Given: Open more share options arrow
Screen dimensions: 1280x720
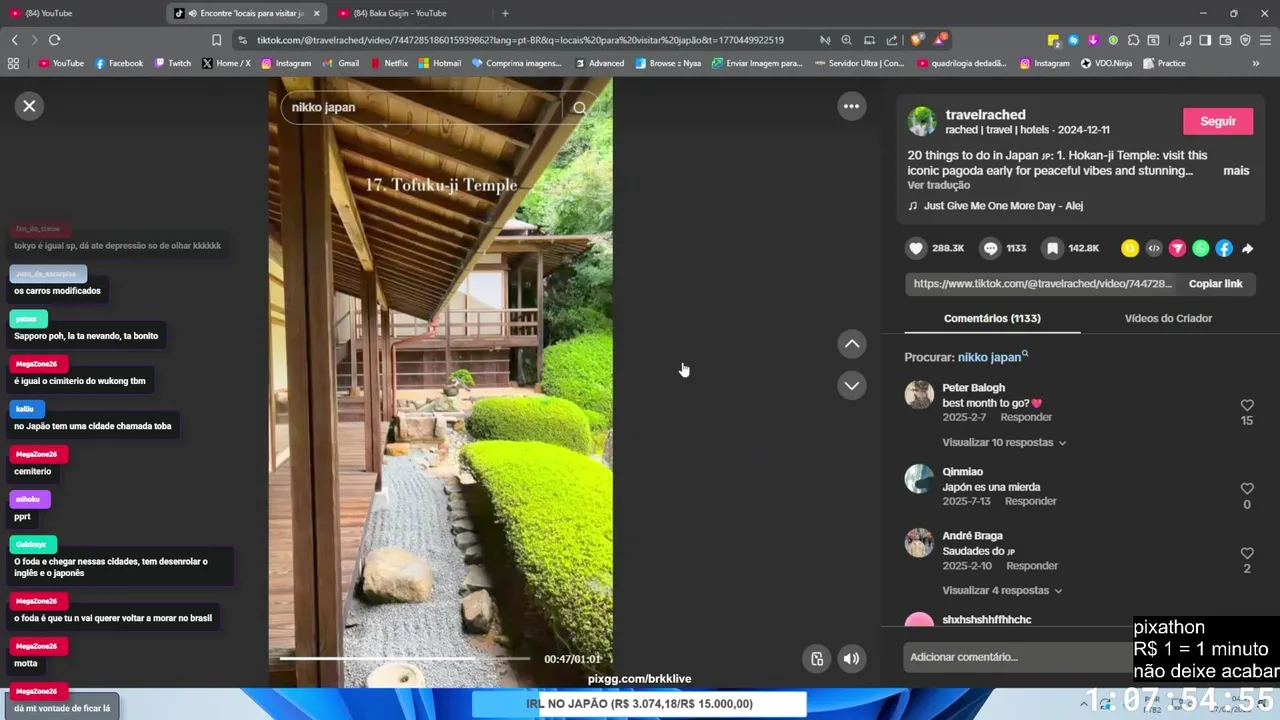Looking at the screenshot, I should click(x=1248, y=248).
